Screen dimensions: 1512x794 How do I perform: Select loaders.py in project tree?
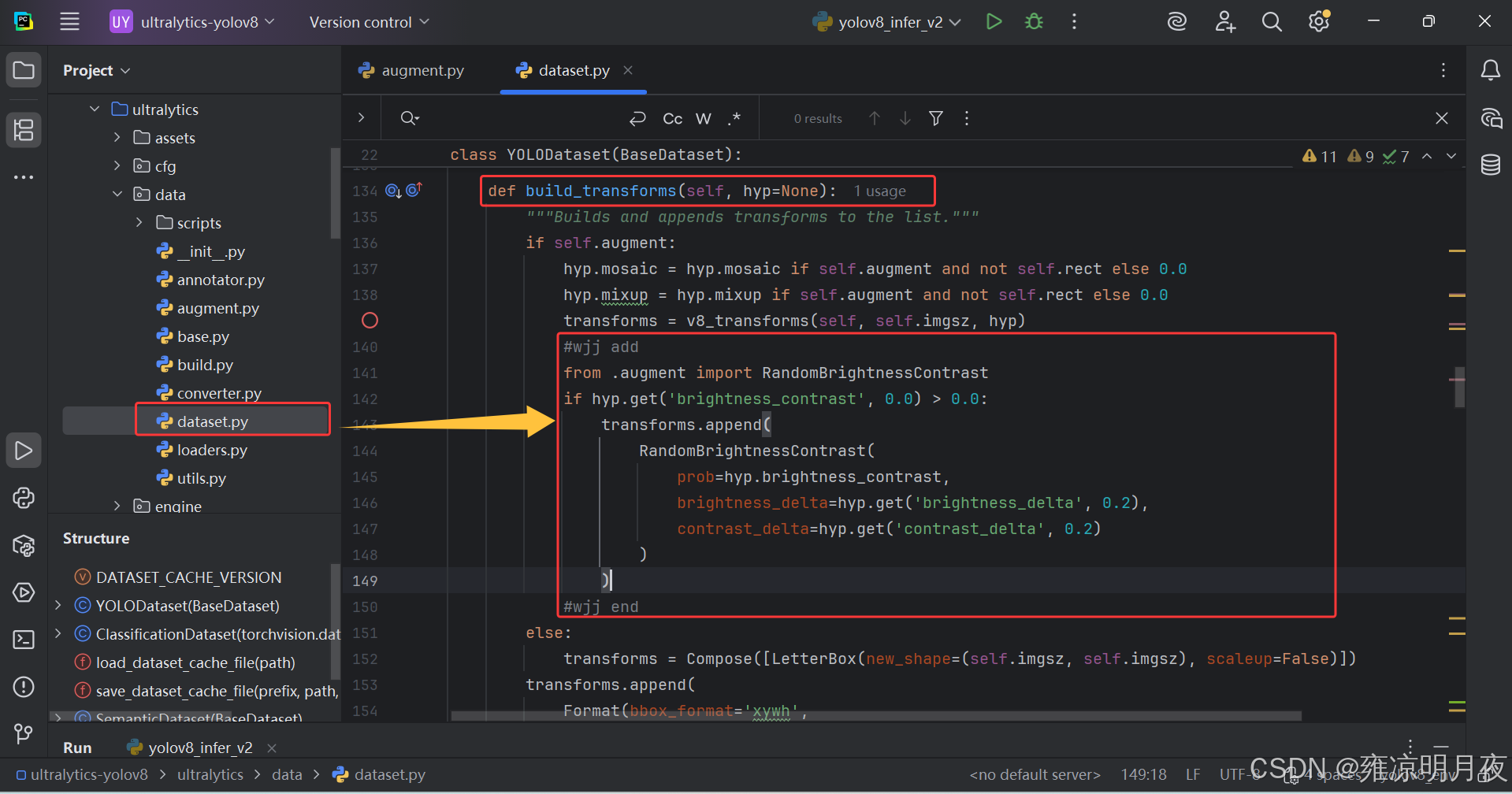(202, 450)
